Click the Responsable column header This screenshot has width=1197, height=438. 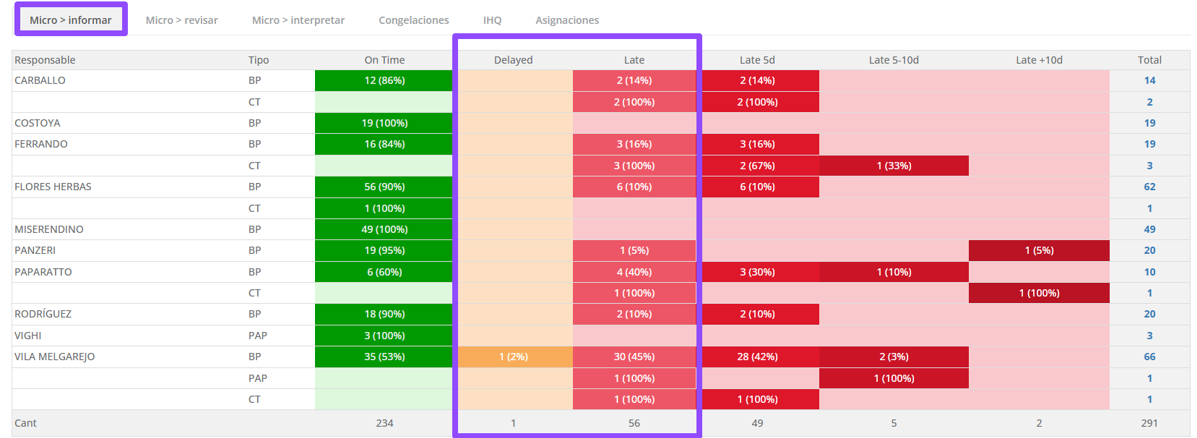point(45,60)
